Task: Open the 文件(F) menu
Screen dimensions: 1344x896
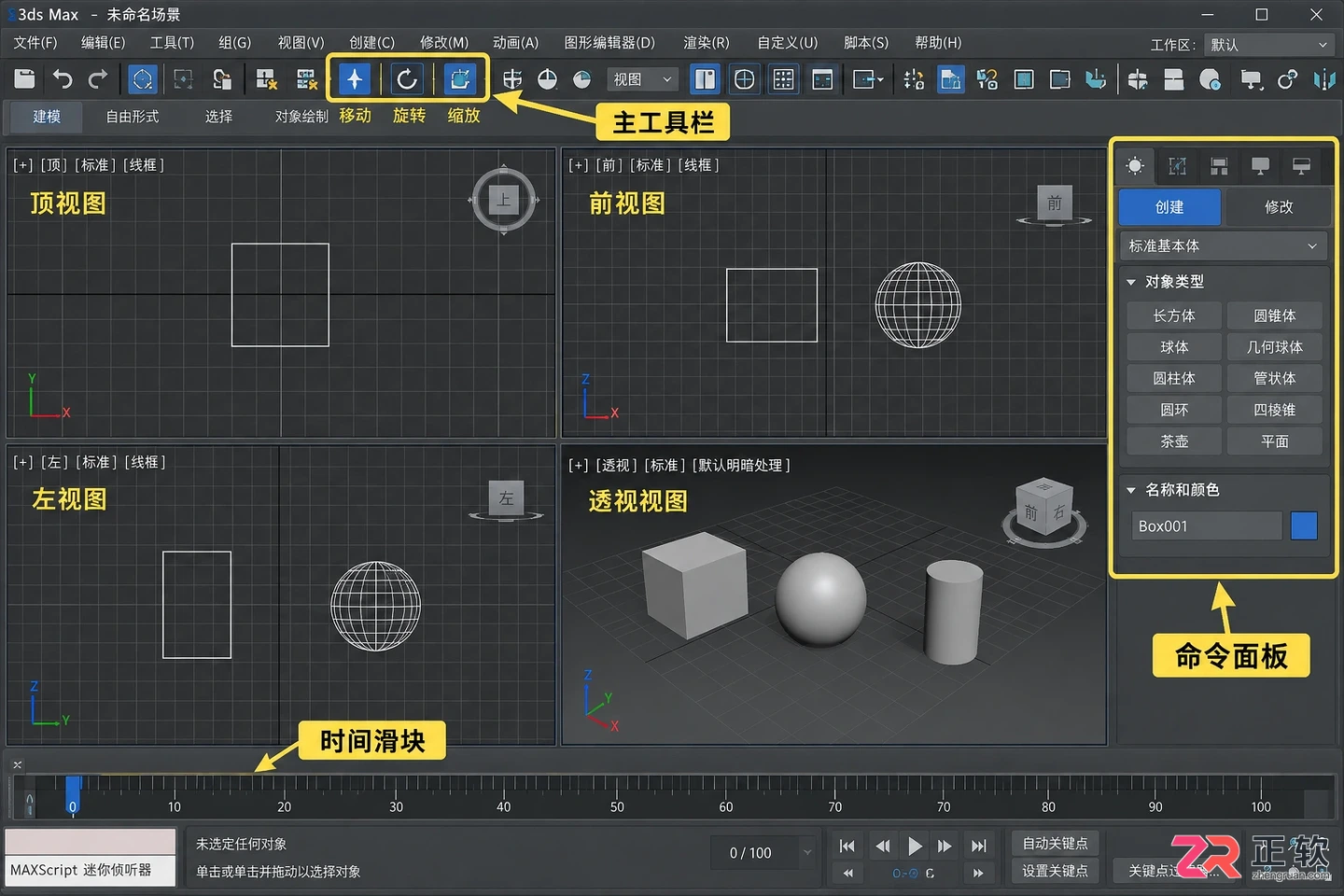Action: pos(35,43)
